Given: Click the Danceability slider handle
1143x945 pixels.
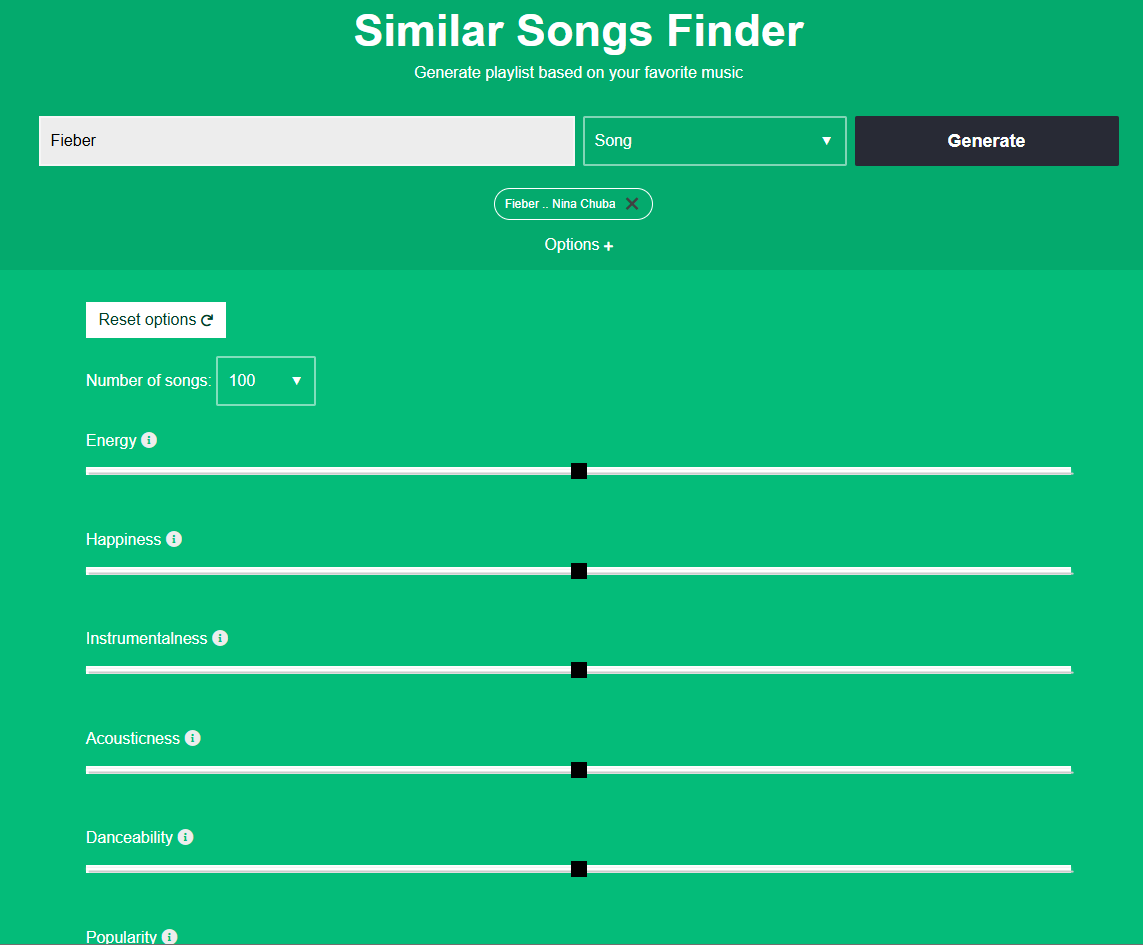Looking at the screenshot, I should 579,869.
